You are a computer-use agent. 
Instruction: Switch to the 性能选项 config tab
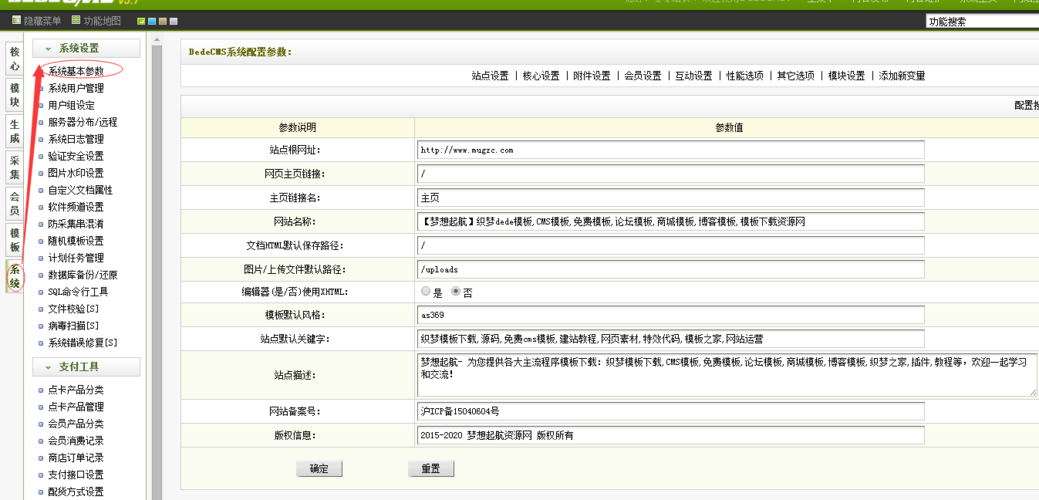point(745,76)
